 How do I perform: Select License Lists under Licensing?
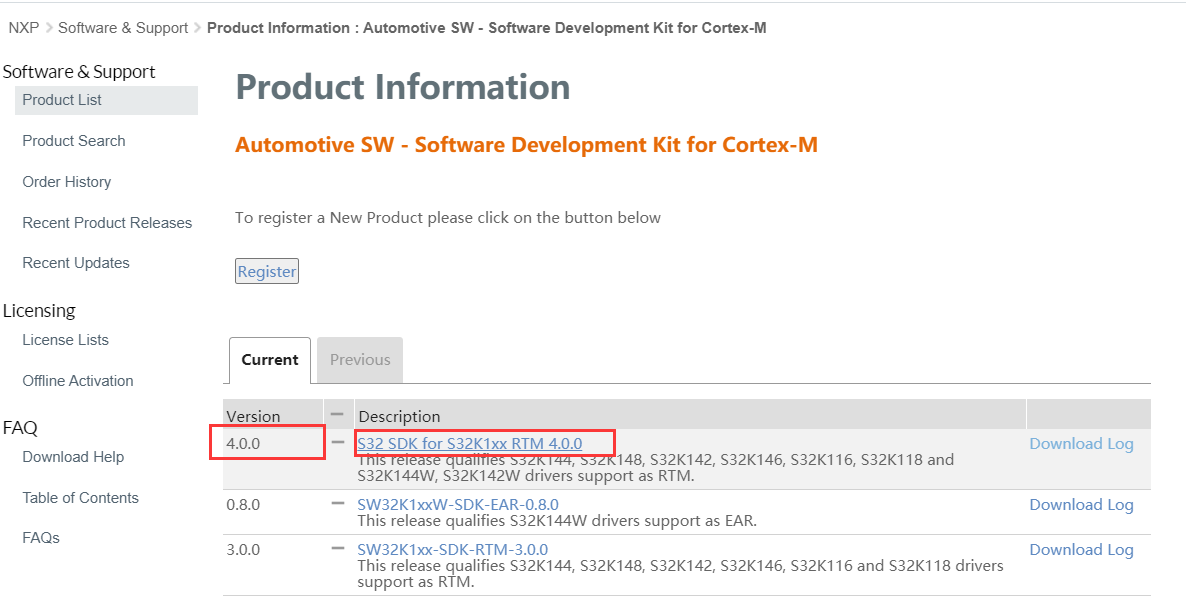(65, 340)
